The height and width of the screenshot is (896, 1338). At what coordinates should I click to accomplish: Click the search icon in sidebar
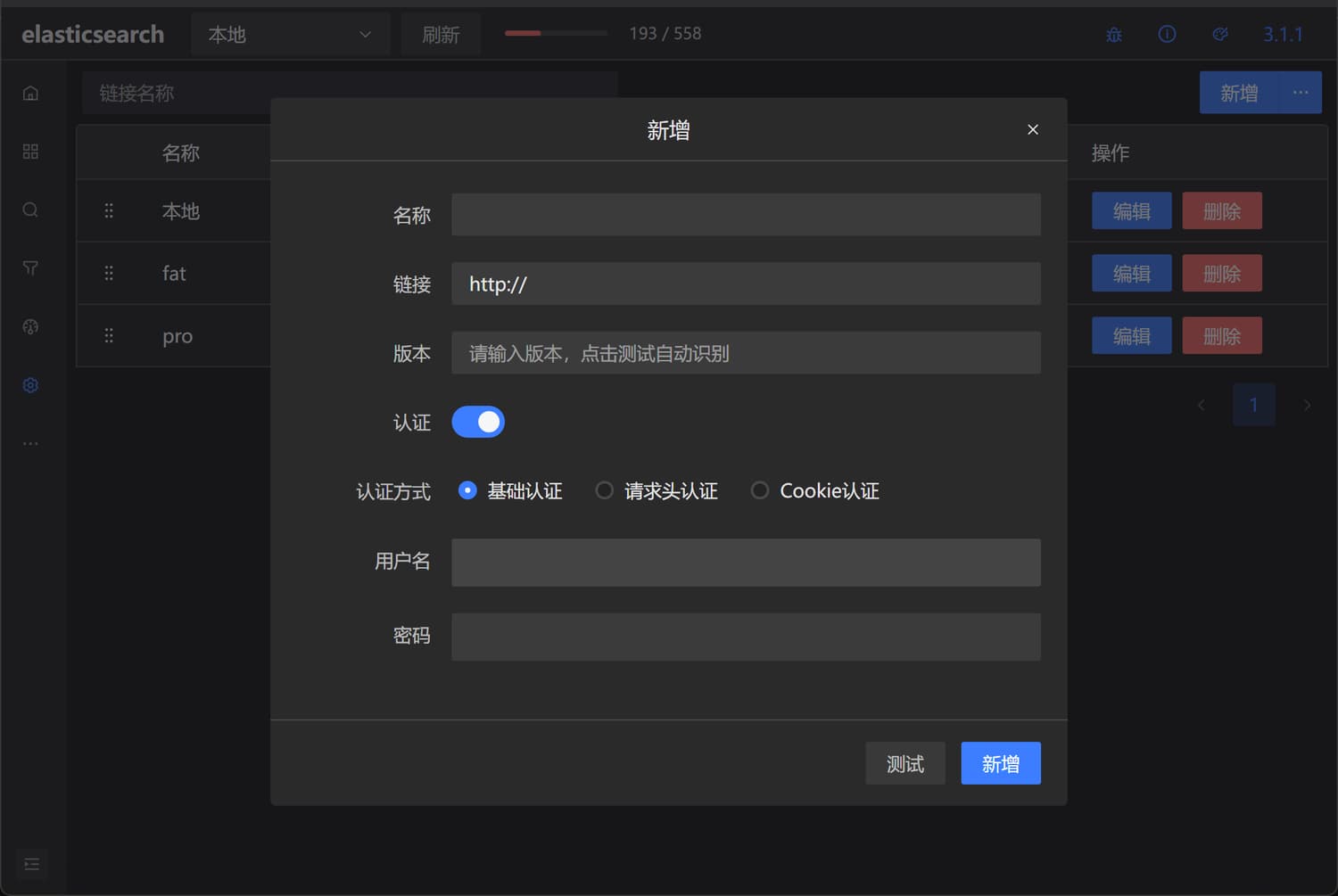point(30,210)
